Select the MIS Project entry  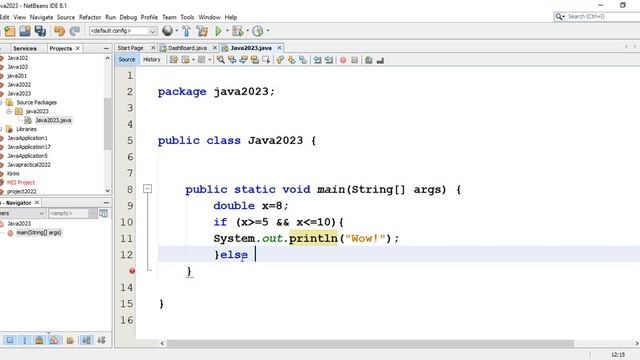(x=20, y=182)
